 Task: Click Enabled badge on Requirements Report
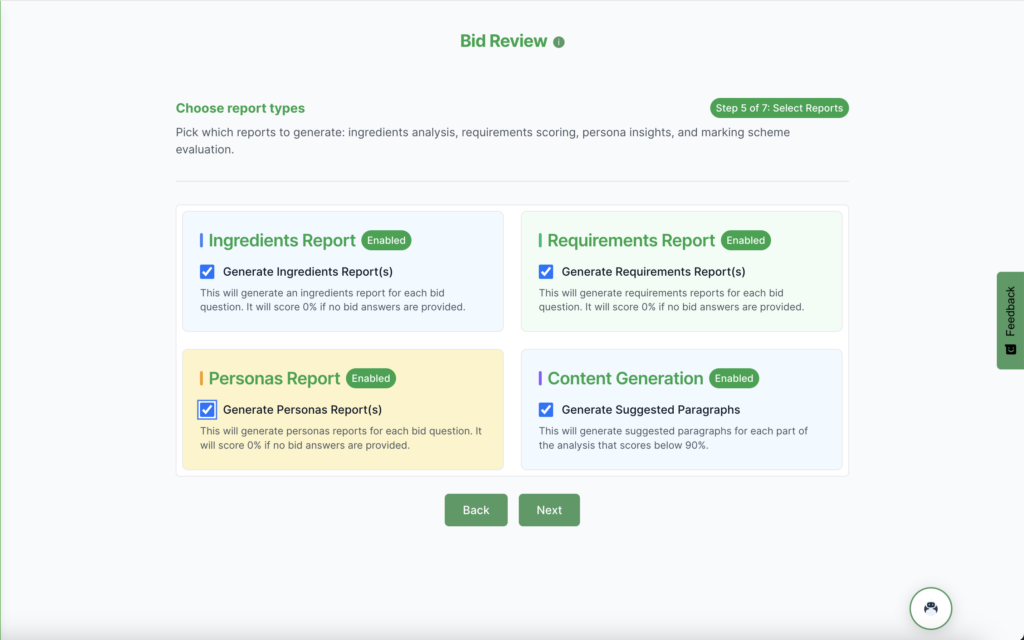[x=745, y=240]
